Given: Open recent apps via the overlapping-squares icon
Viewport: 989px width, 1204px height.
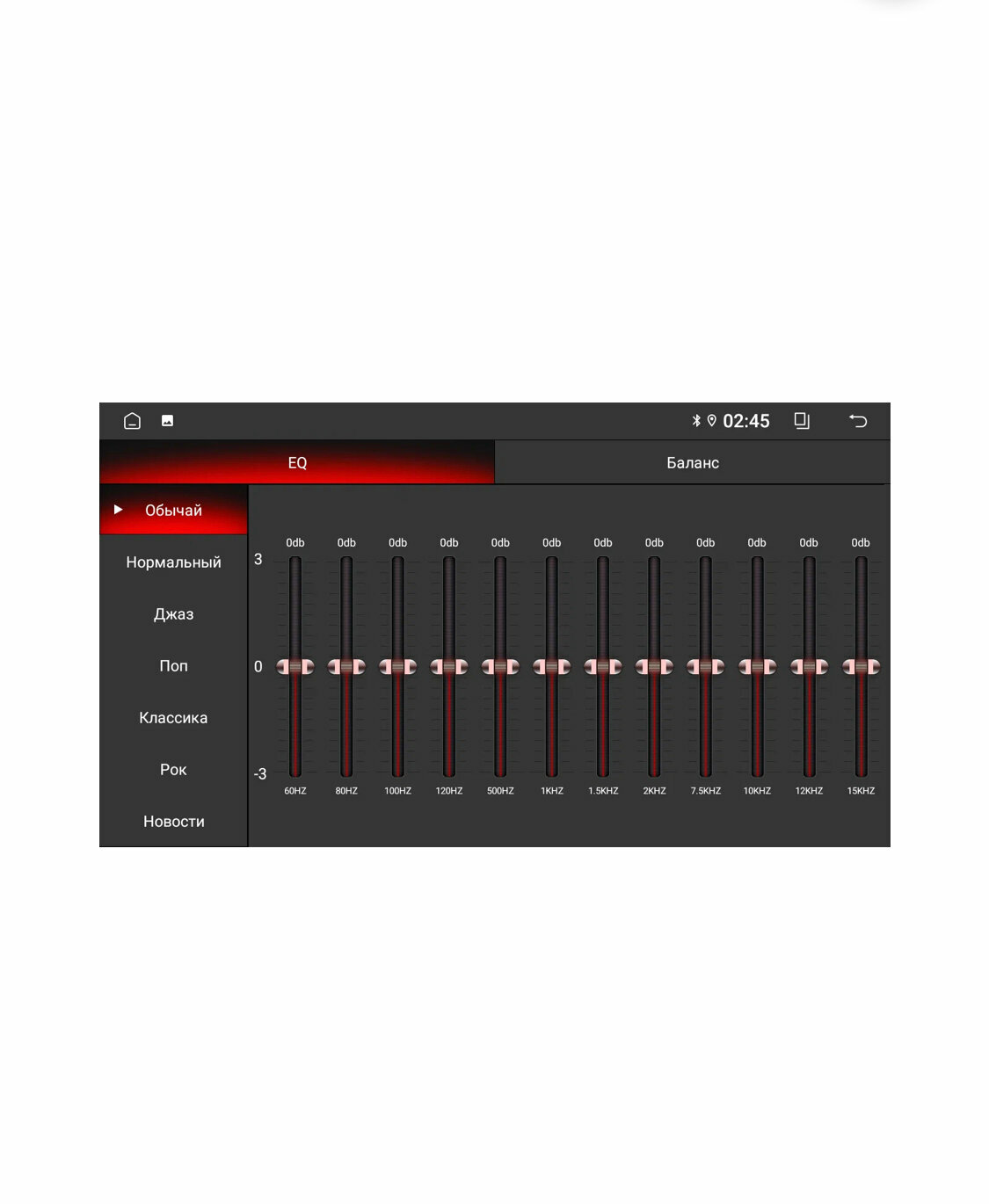Looking at the screenshot, I should pos(802,421).
